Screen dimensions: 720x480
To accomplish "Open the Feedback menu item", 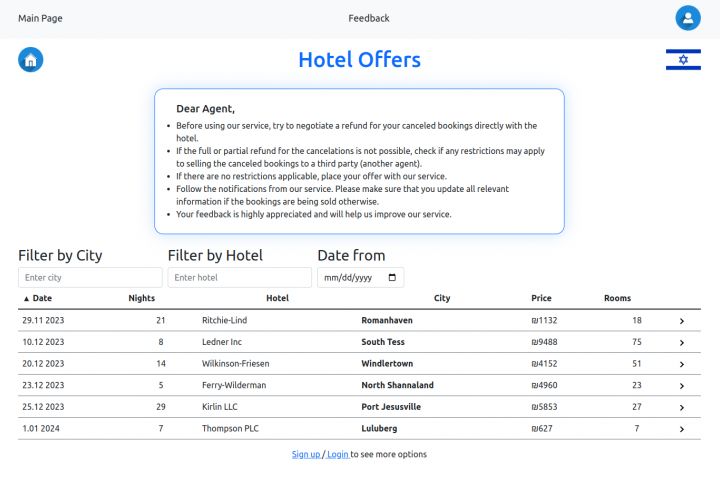I will (x=369, y=18).
